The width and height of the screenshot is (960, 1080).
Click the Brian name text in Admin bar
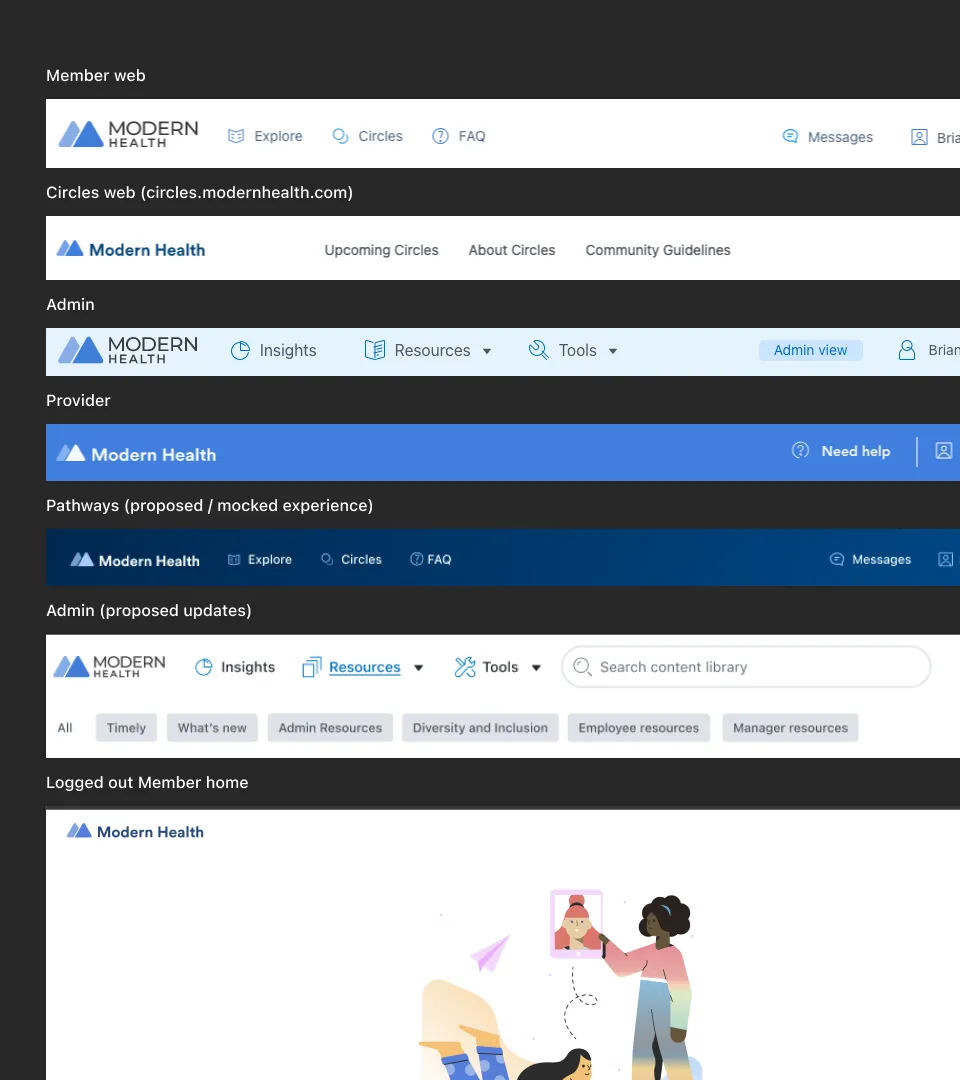pos(943,350)
